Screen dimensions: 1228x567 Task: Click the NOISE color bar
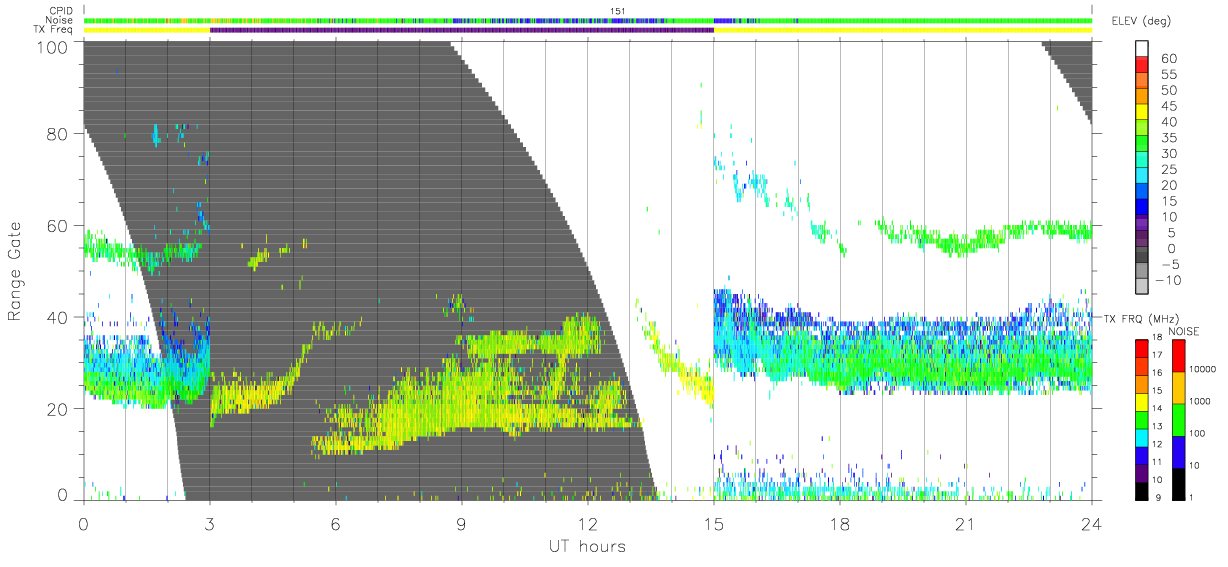(1177, 419)
